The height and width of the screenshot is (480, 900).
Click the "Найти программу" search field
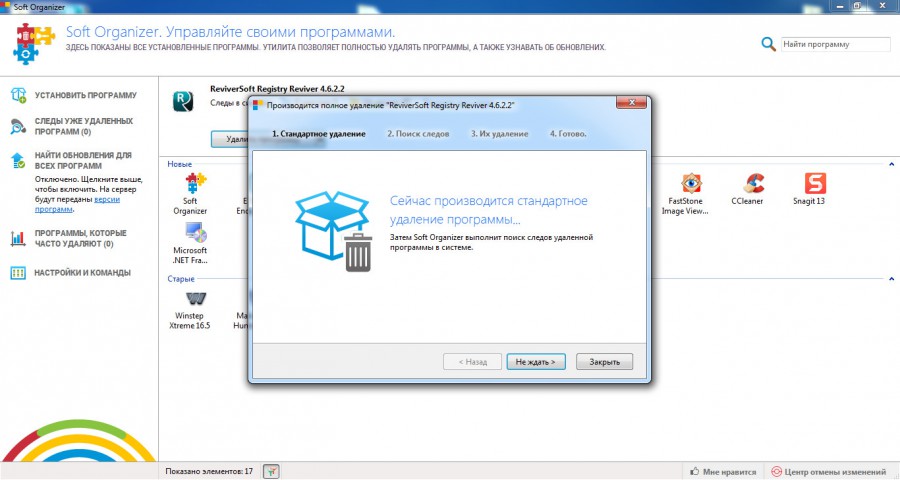pyautogui.click(x=834, y=44)
